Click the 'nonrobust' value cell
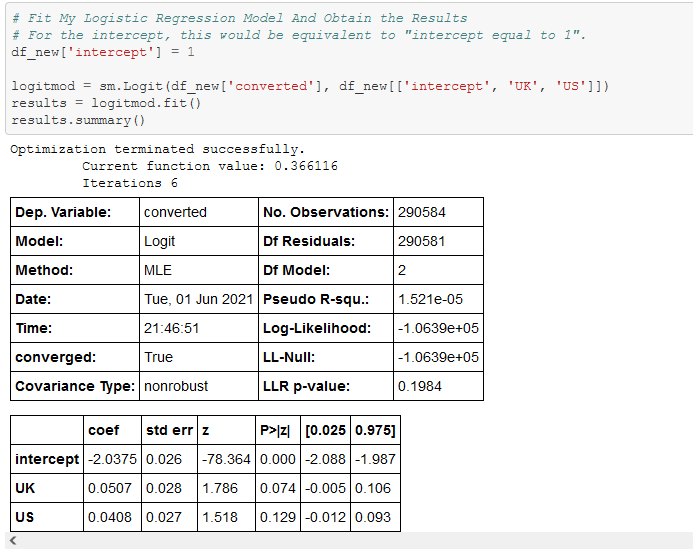This screenshot has height=552, width=693. click(x=199, y=386)
